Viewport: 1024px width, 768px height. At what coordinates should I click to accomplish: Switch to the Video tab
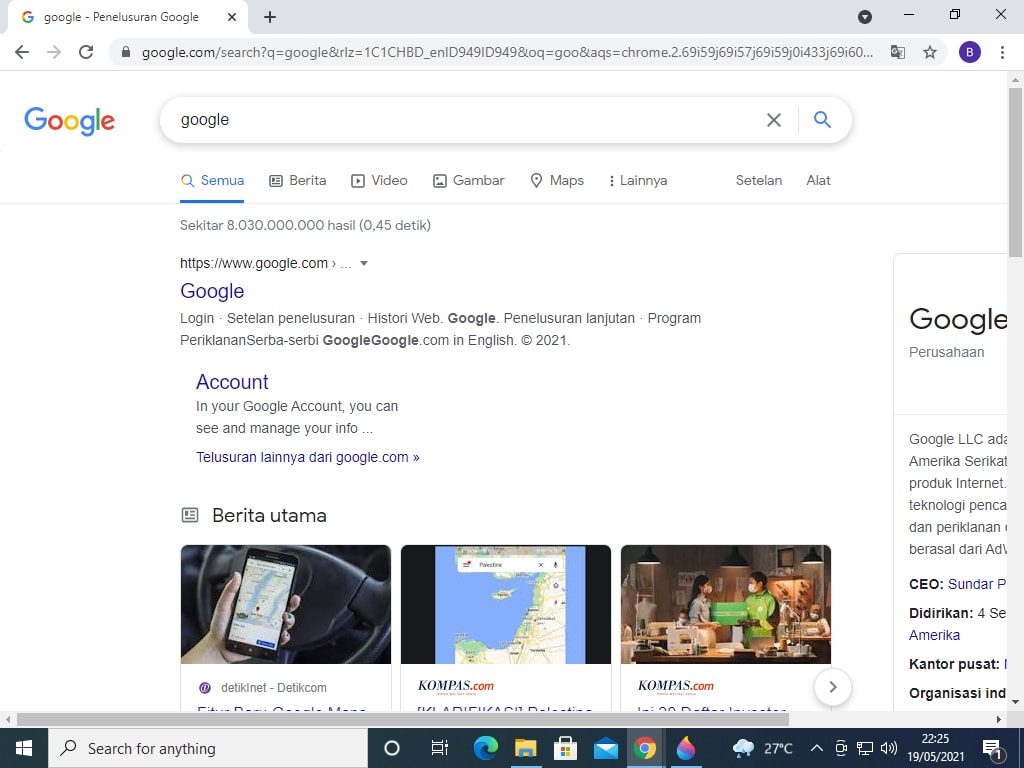click(379, 181)
